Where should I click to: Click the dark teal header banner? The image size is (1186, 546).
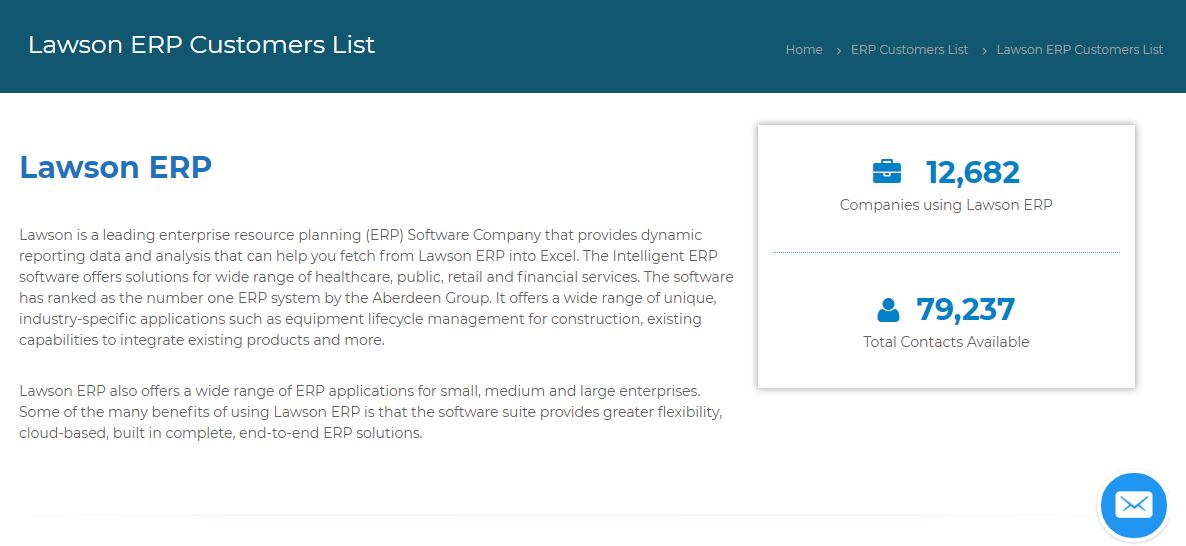(x=593, y=46)
